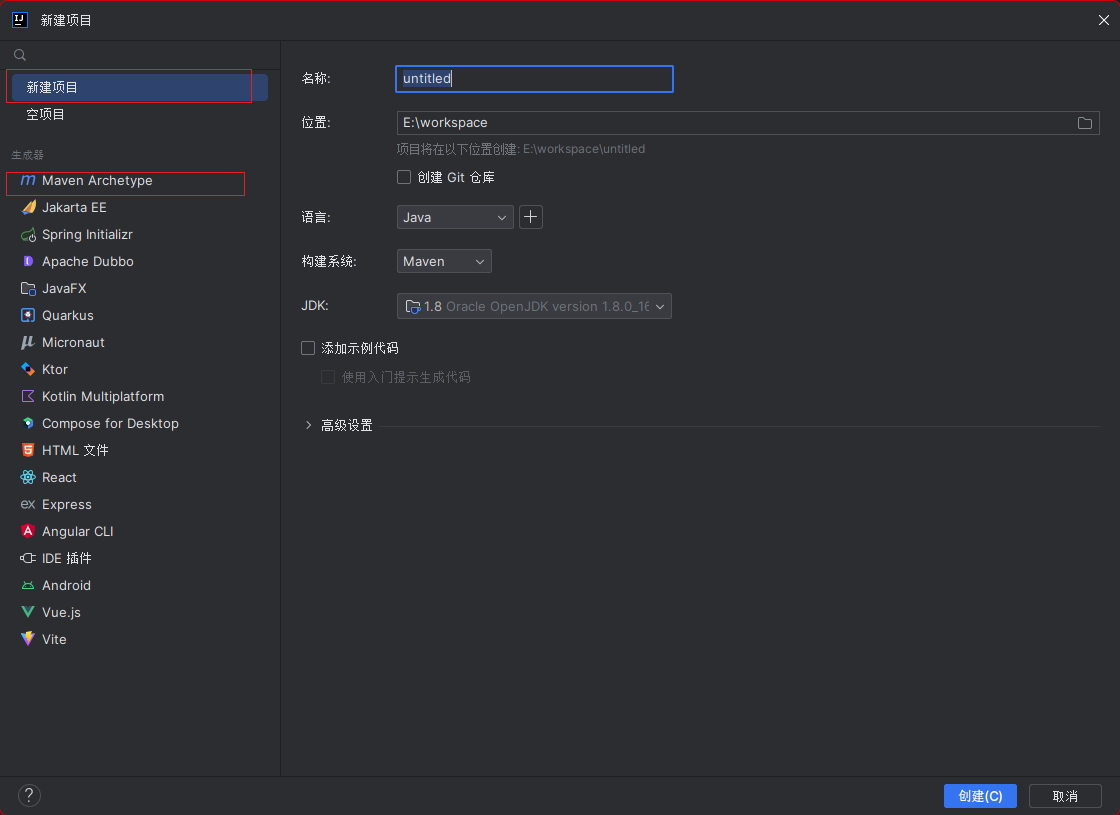
Task: Select JavaFX label text
Action: click(x=64, y=289)
